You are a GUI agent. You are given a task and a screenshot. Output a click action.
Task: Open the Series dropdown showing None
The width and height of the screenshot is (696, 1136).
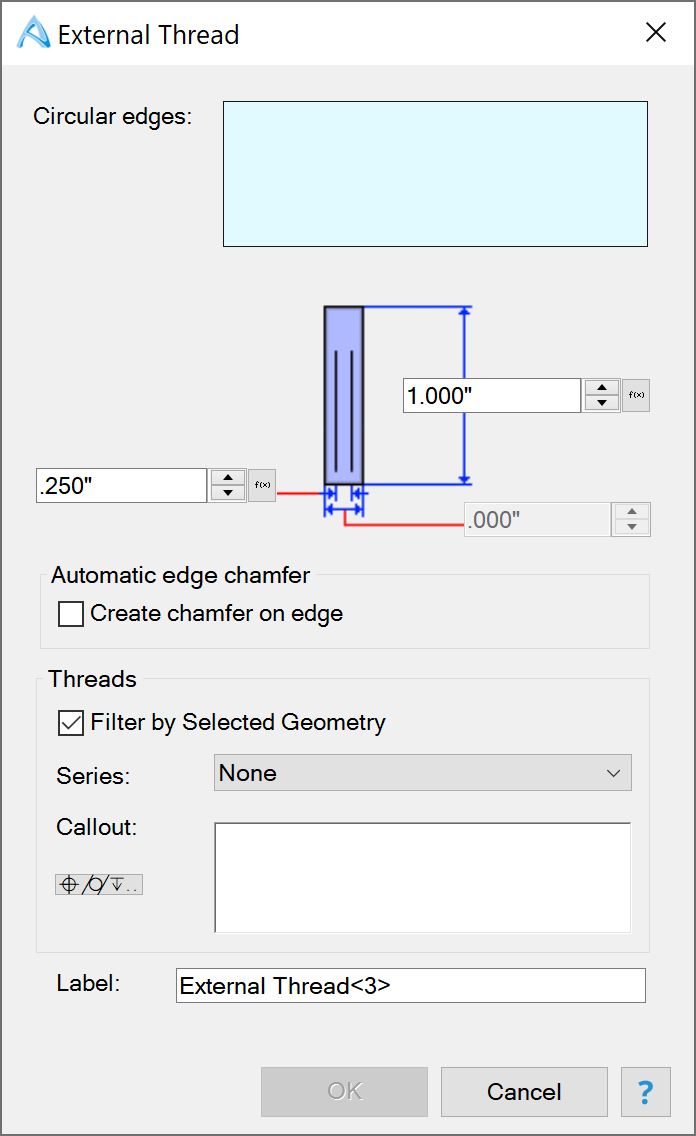point(423,773)
